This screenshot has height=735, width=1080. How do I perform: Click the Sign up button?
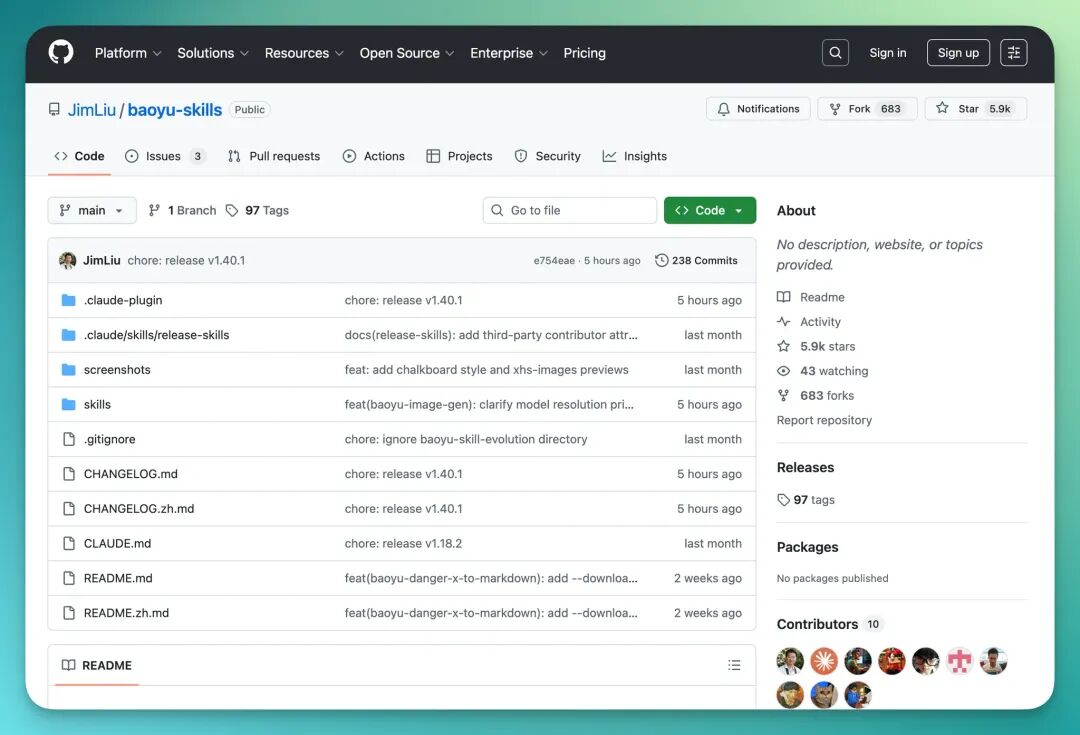click(x=958, y=52)
